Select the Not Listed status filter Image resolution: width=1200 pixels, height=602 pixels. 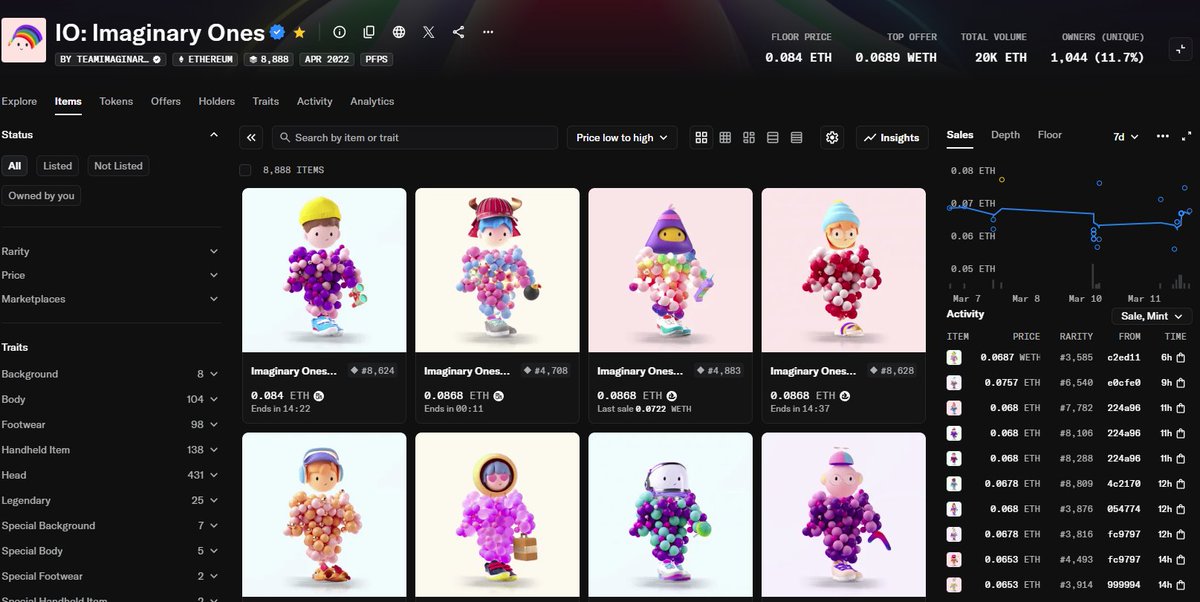click(x=118, y=166)
